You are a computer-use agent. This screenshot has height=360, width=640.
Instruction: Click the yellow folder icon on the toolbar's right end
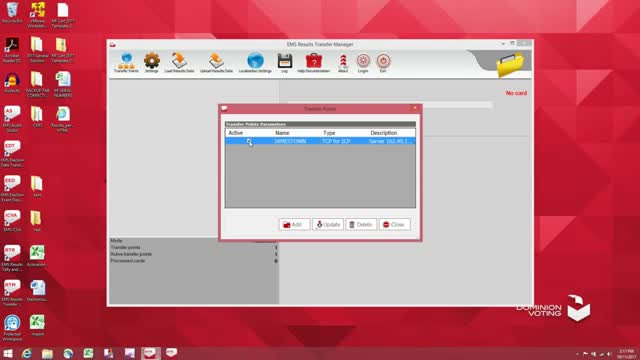[510, 64]
